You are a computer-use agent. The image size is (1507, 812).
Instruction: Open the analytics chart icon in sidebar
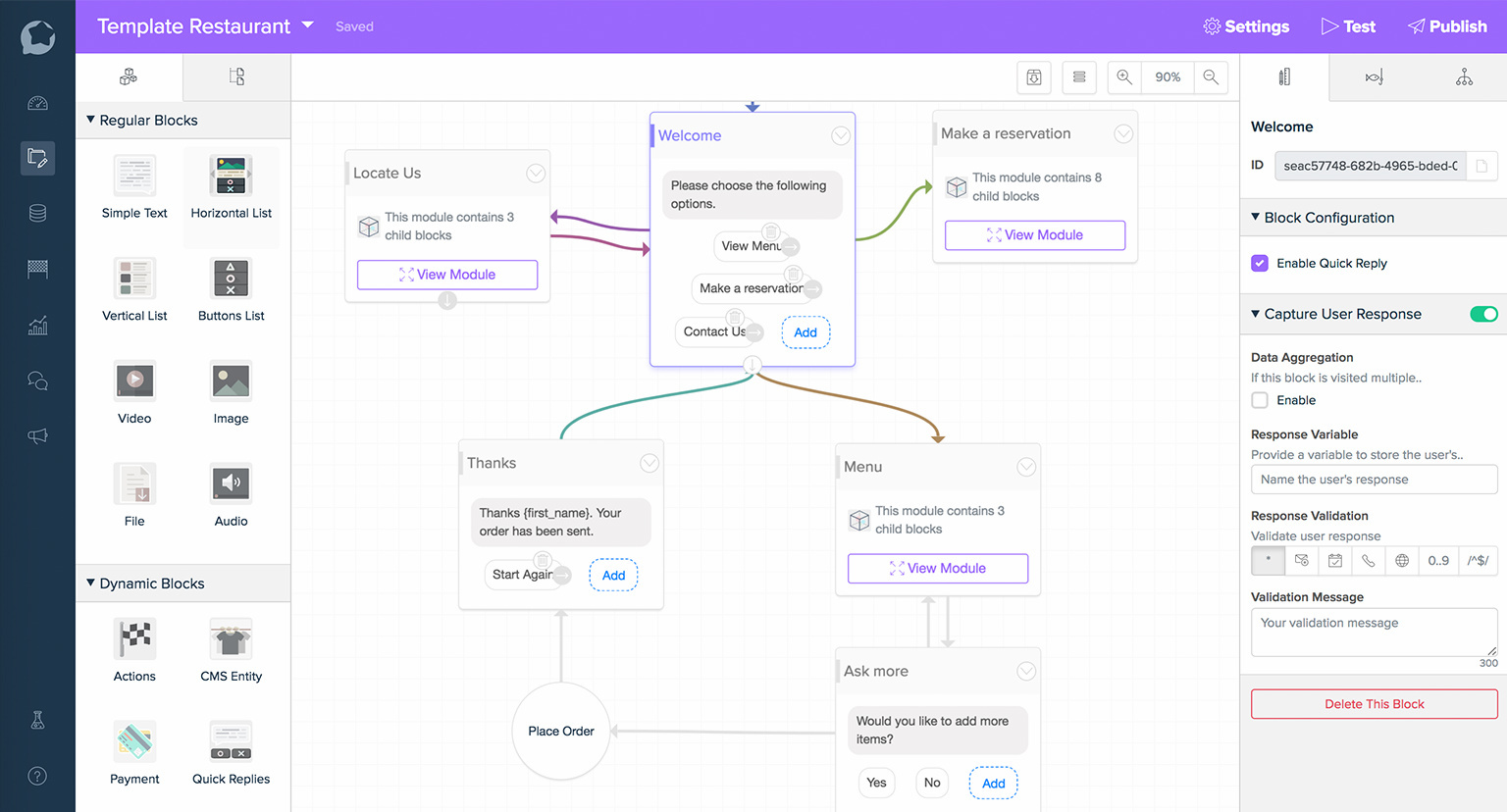(x=37, y=326)
